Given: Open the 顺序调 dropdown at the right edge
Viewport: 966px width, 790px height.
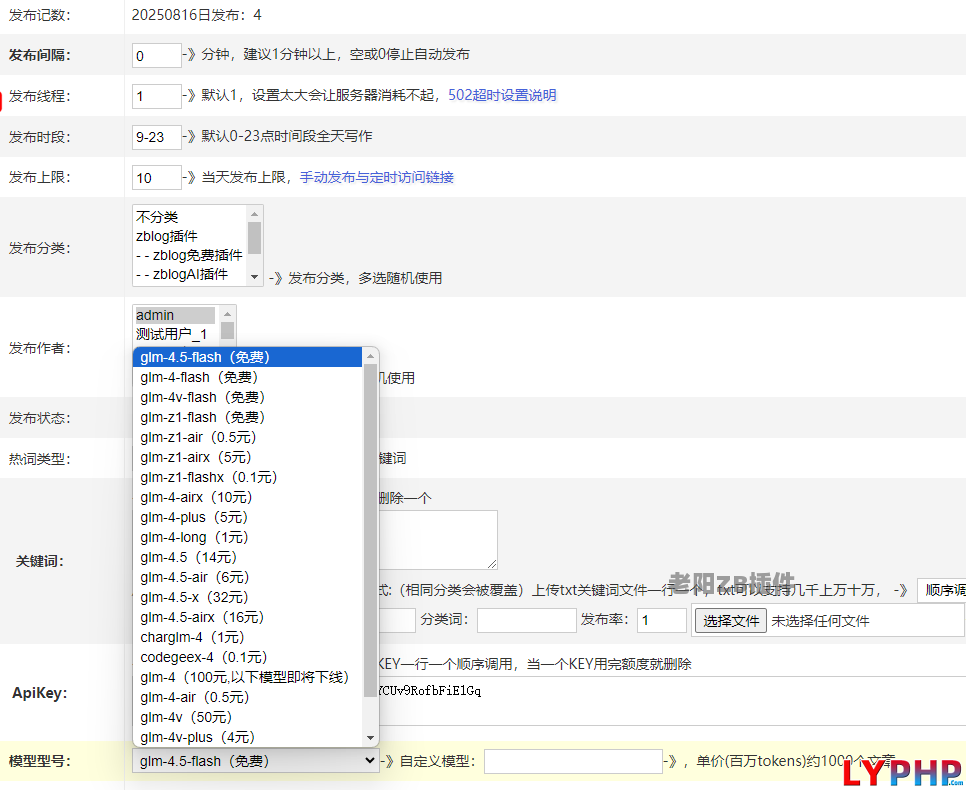Looking at the screenshot, I should click(x=941, y=590).
